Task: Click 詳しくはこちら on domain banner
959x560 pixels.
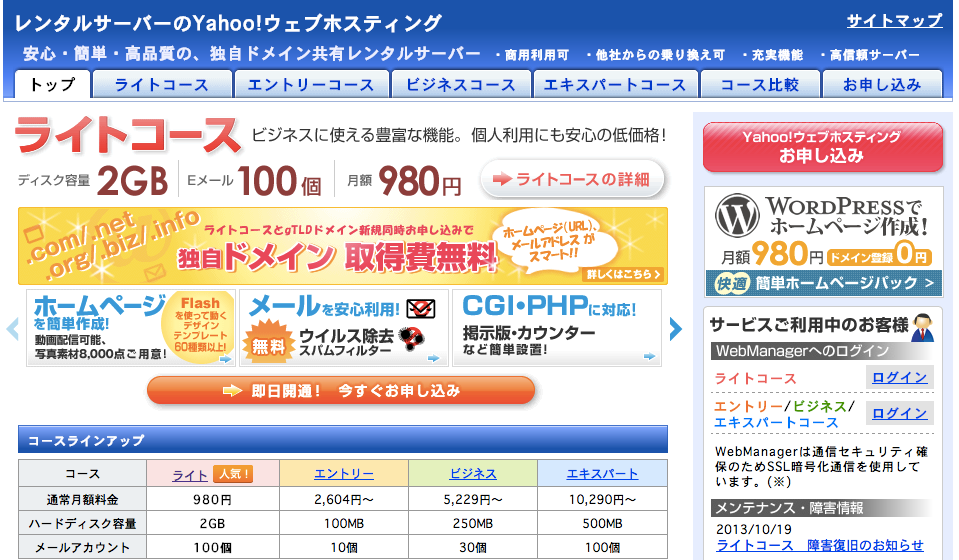Action: pos(624,274)
